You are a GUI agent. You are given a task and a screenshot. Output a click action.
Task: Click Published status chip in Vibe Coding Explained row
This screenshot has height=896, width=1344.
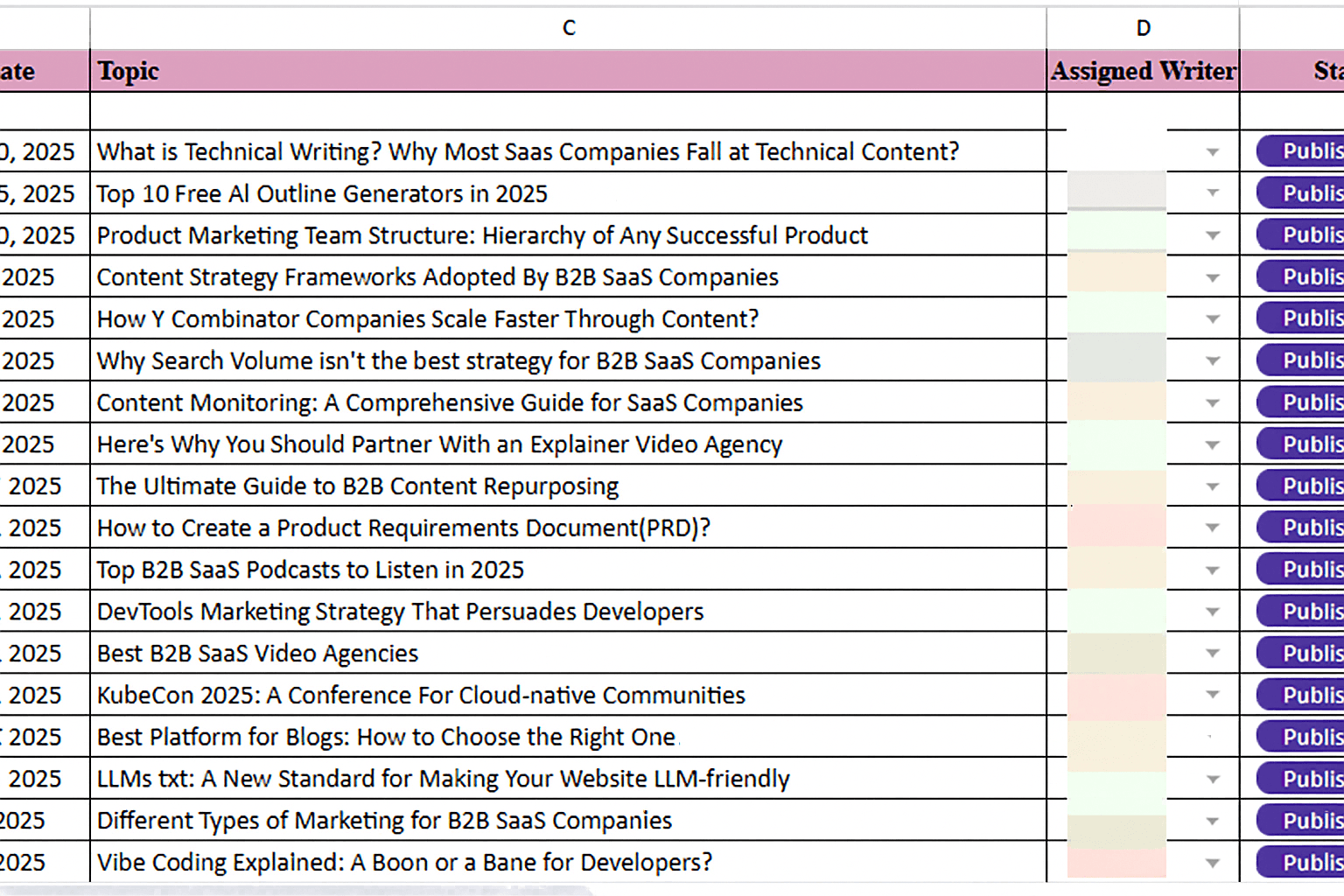(x=1301, y=862)
